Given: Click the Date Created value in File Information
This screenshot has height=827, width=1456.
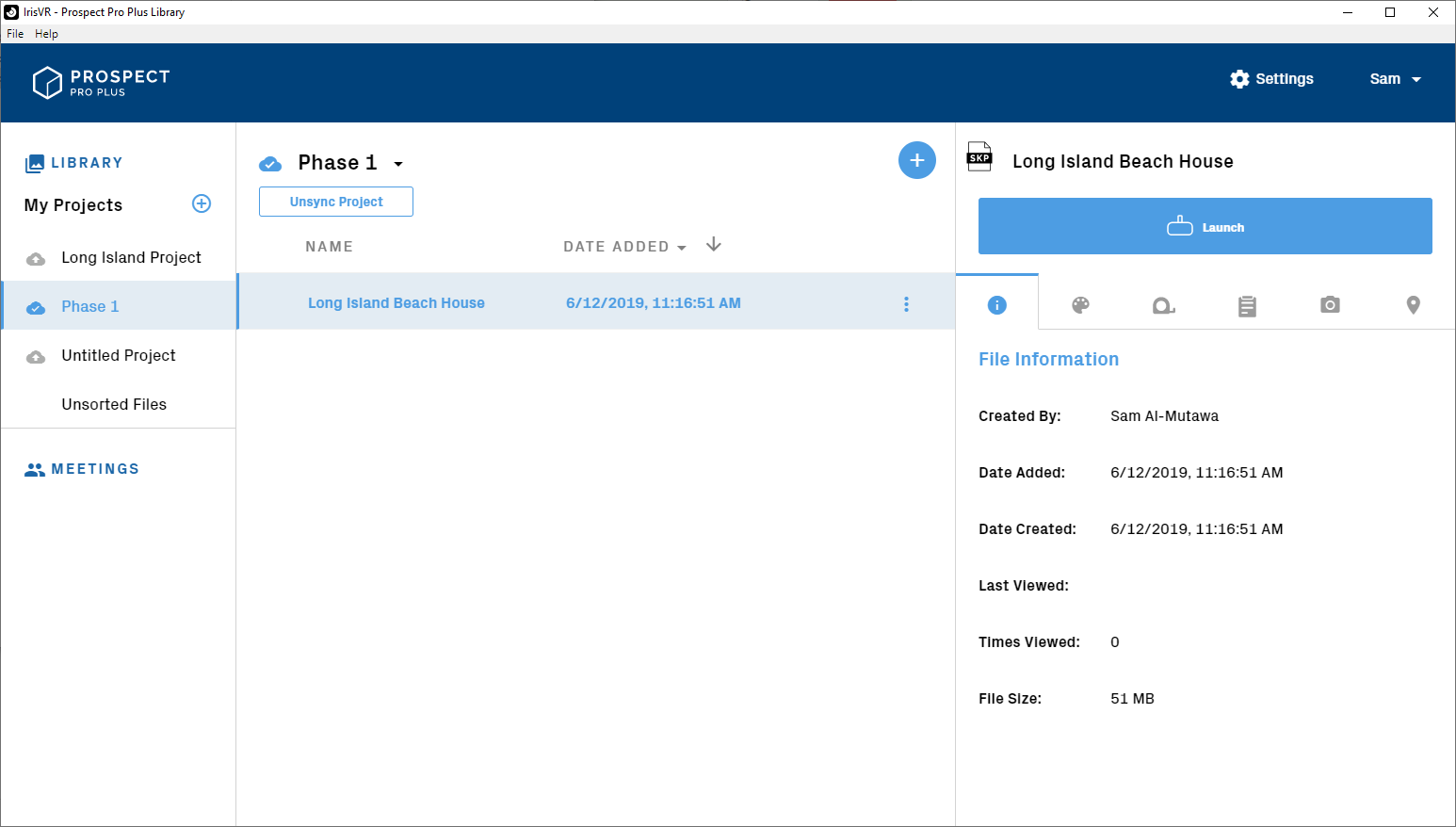Looking at the screenshot, I should click(1196, 529).
